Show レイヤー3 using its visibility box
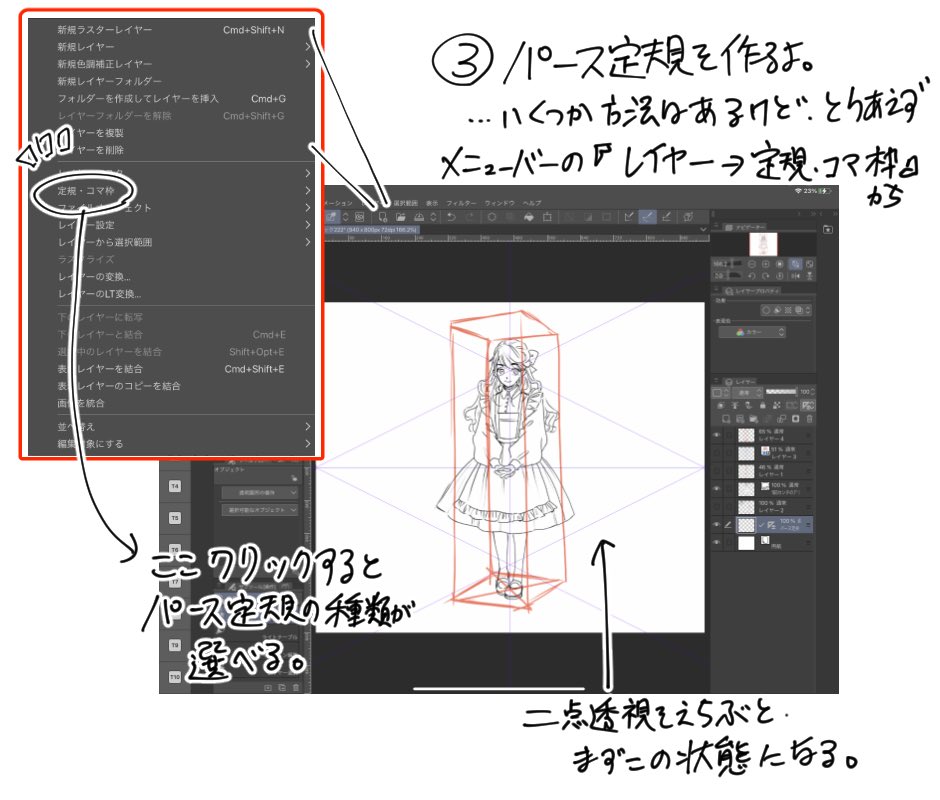Viewport: 940px width, 800px height. click(716, 453)
